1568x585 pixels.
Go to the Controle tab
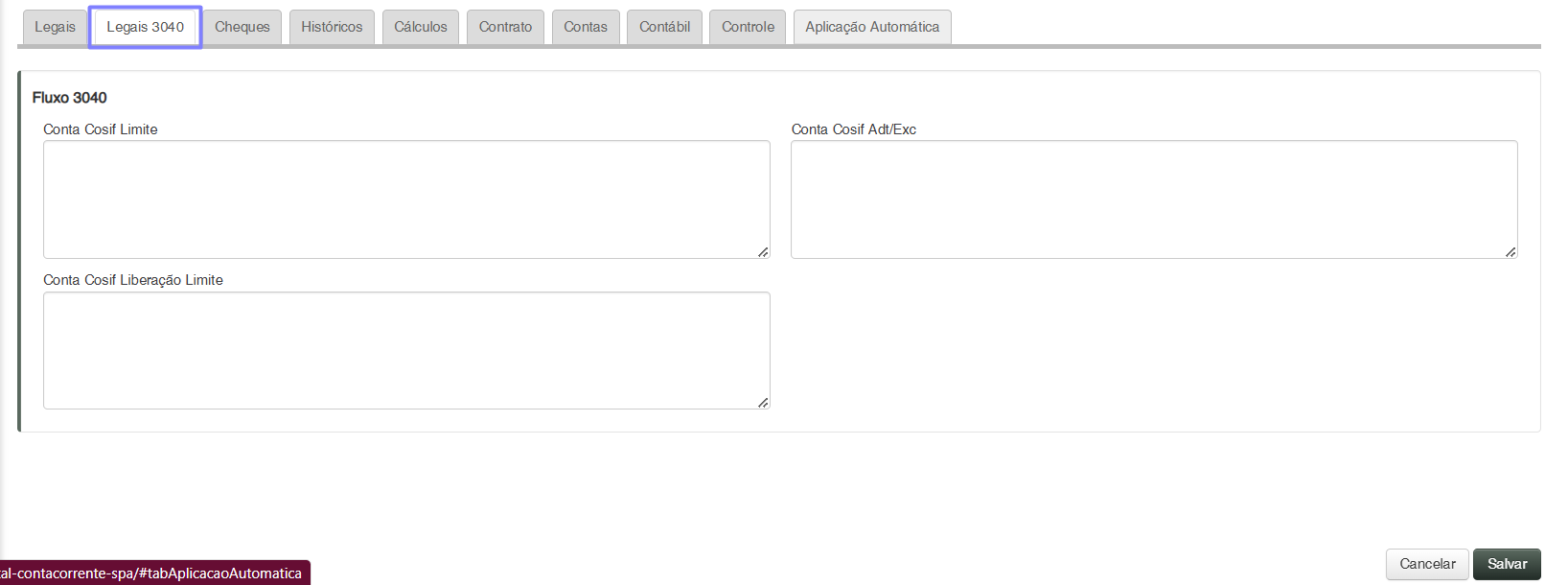(x=748, y=27)
